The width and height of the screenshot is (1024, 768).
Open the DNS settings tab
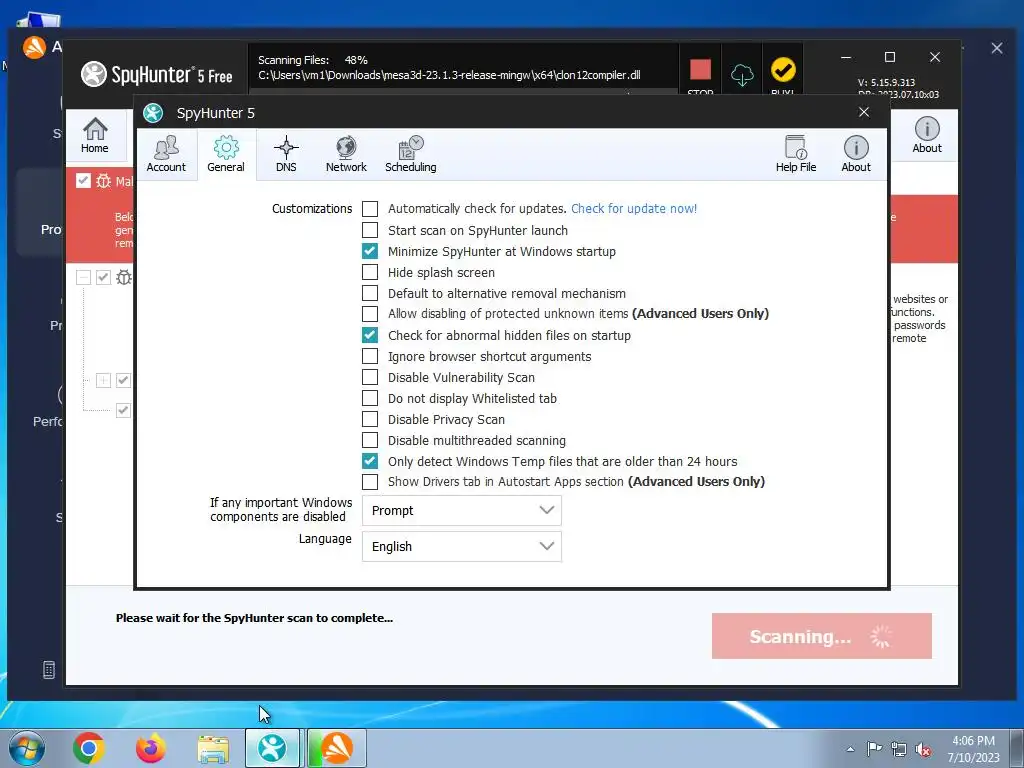286,154
